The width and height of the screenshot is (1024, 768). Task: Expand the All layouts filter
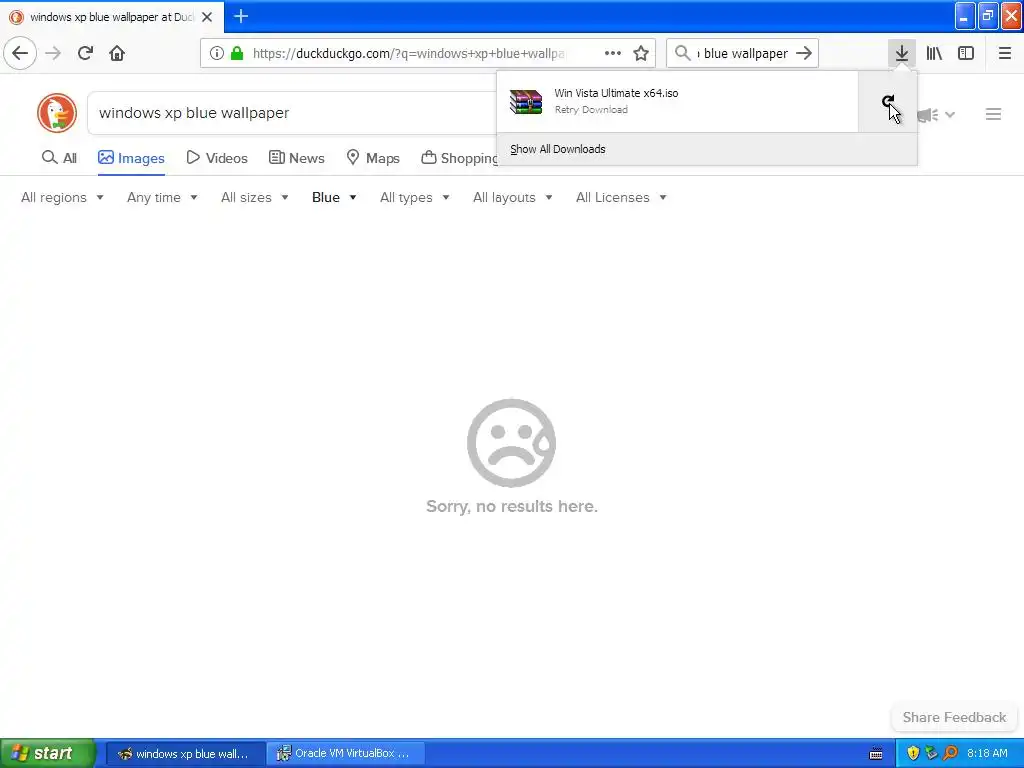pyautogui.click(x=513, y=197)
